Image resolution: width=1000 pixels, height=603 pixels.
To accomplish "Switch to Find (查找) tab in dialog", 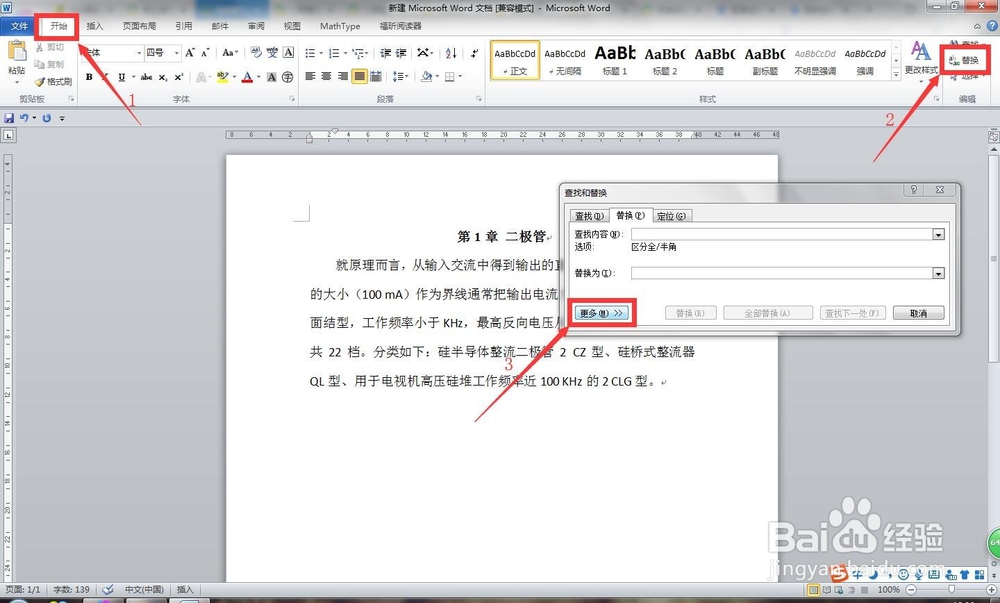I will [589, 216].
